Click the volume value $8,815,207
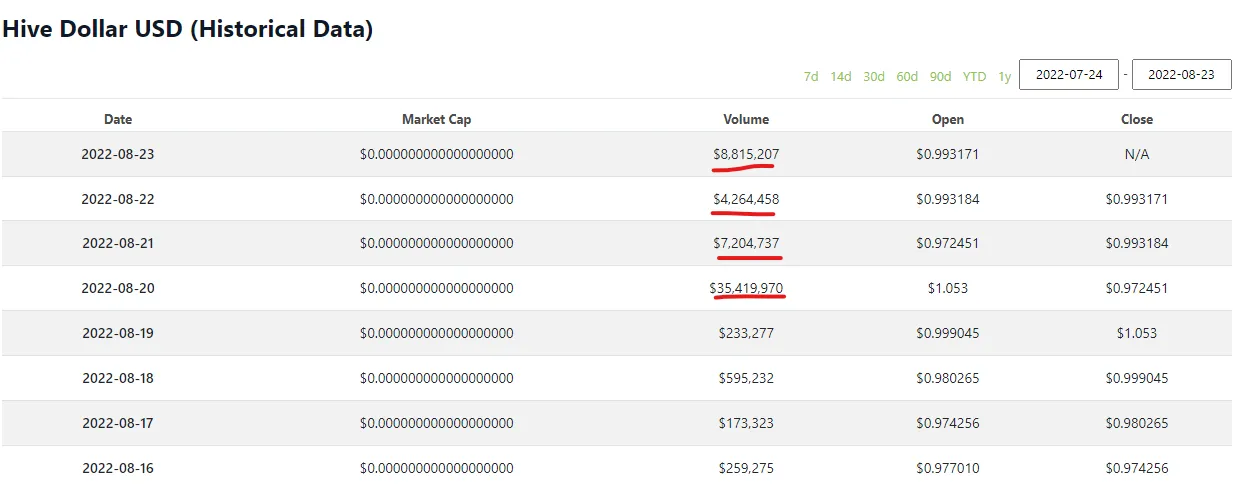Screen dimensions: 1233x489 [746, 155]
